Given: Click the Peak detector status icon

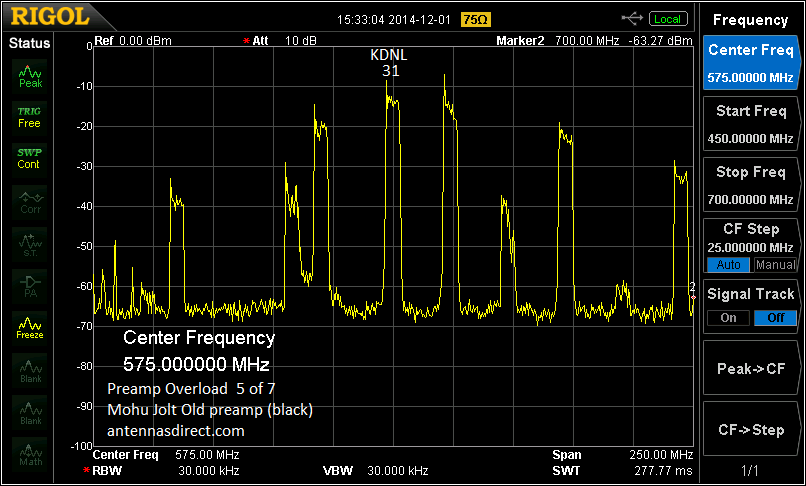Looking at the screenshot, I should click(x=30, y=76).
